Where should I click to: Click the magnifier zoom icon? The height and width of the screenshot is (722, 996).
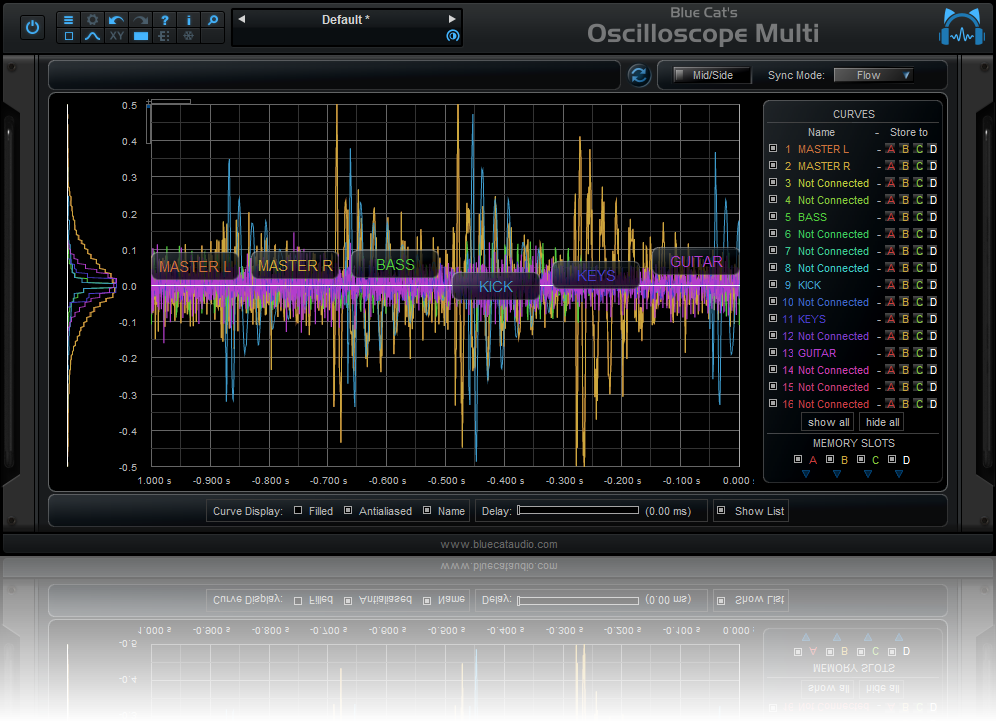pos(212,19)
